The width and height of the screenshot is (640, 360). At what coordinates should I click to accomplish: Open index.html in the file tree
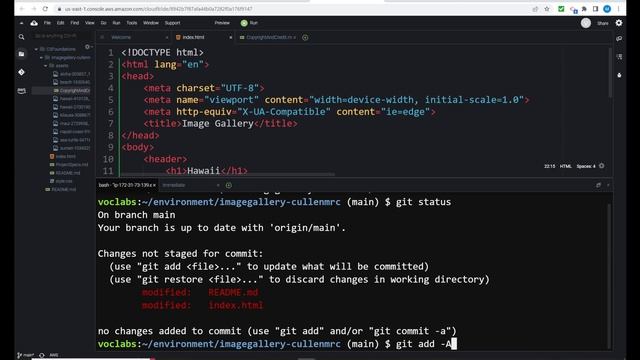point(62,156)
